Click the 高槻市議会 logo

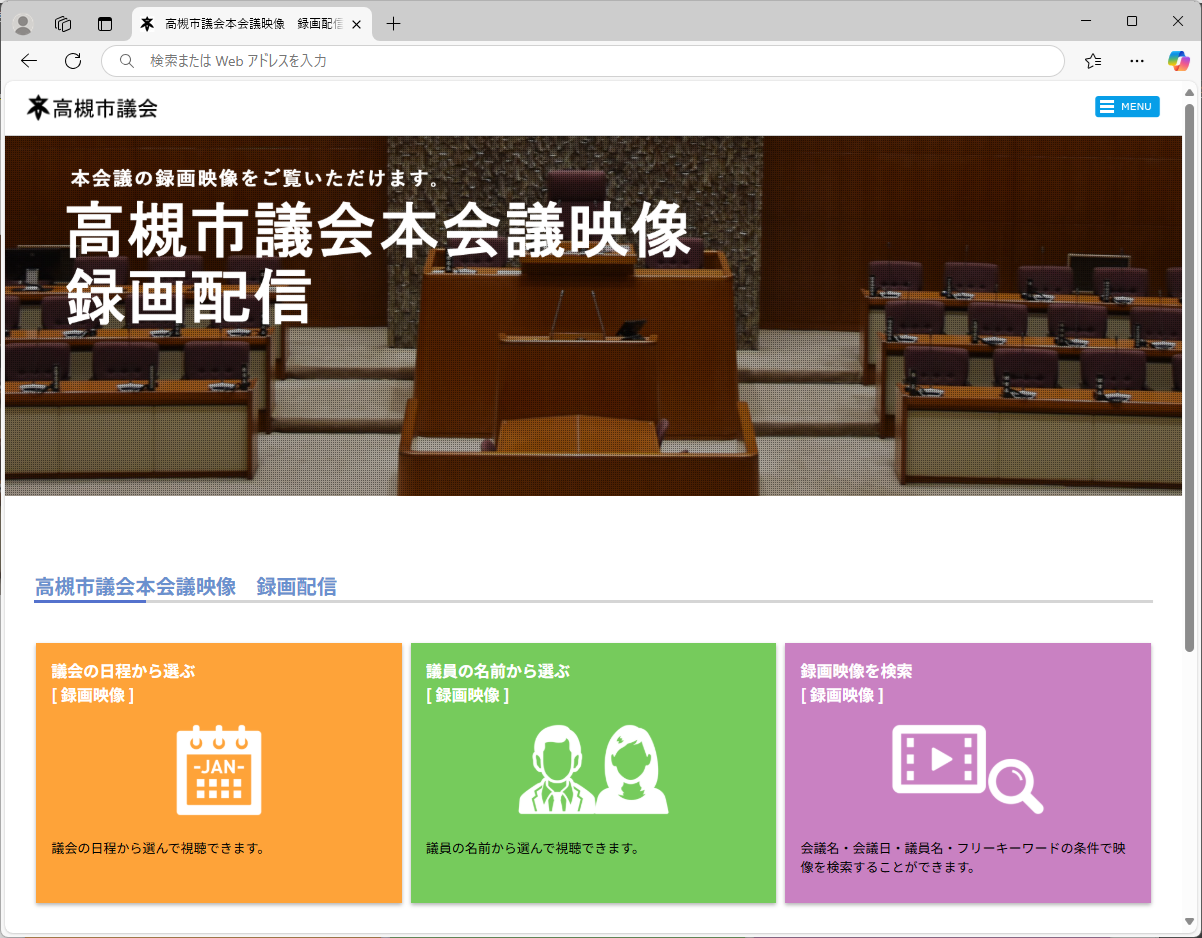pyautogui.click(x=92, y=108)
